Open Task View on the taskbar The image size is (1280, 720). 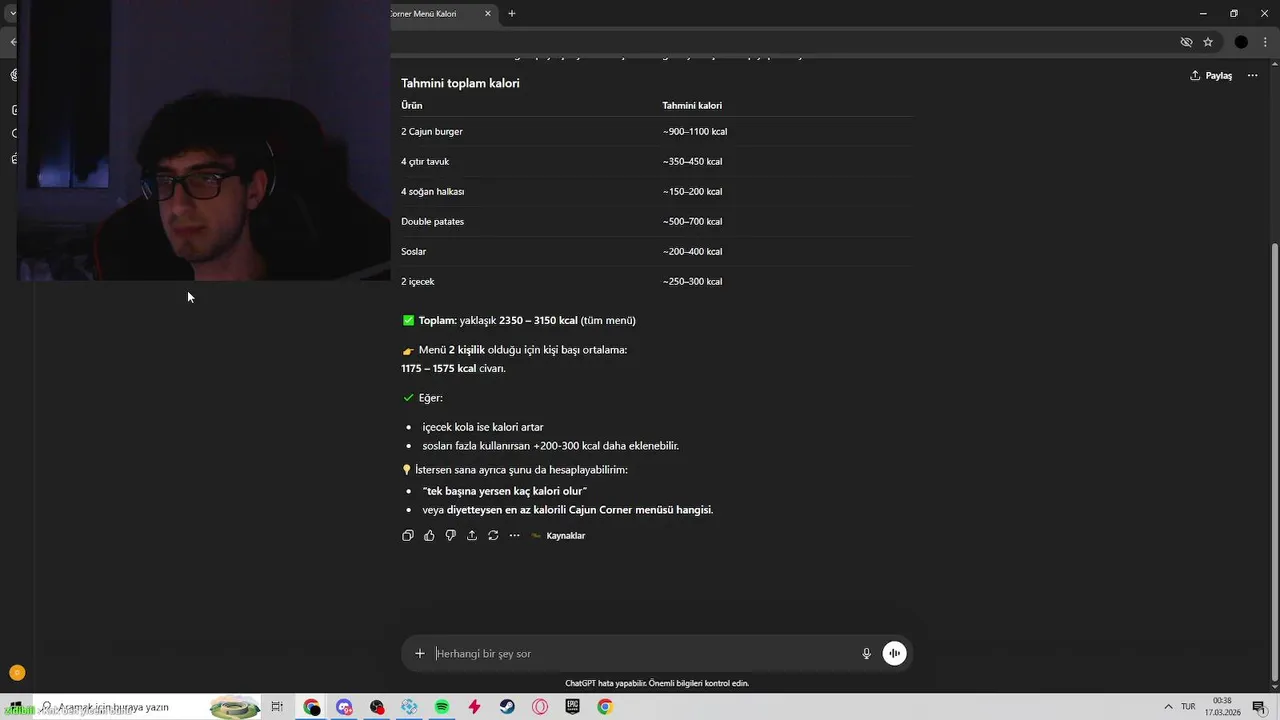(277, 707)
